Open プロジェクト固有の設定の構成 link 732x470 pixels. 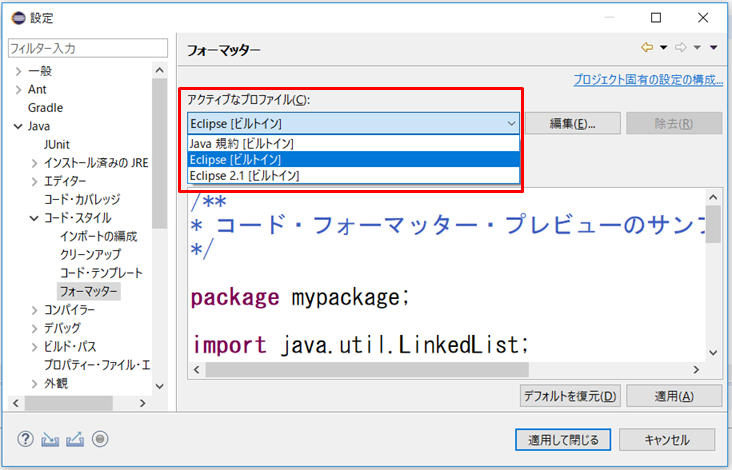pos(647,79)
